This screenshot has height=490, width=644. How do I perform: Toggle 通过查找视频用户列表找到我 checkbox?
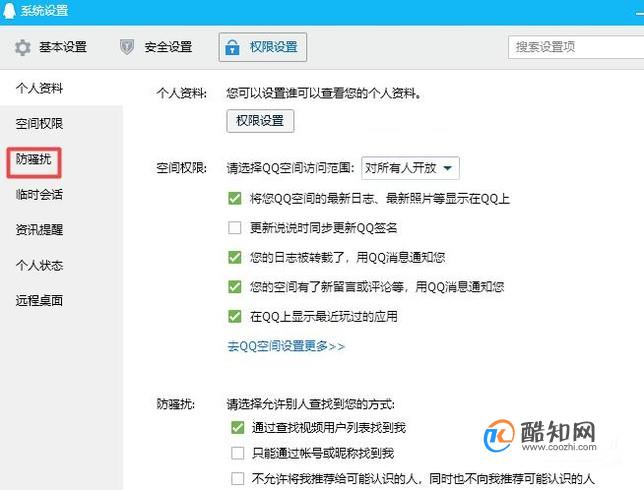[237, 428]
